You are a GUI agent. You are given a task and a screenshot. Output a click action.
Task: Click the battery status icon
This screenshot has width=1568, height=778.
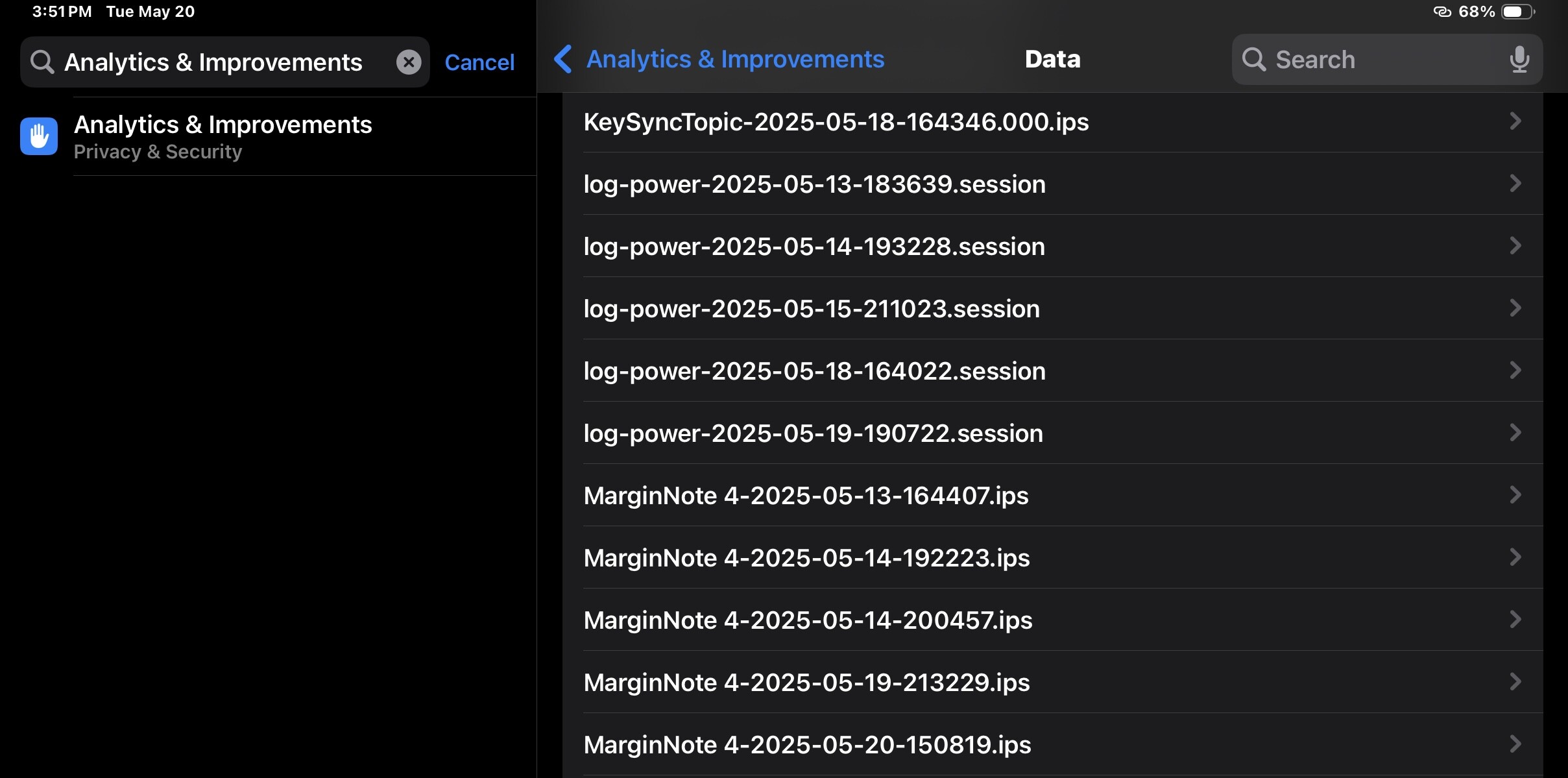[1517, 12]
